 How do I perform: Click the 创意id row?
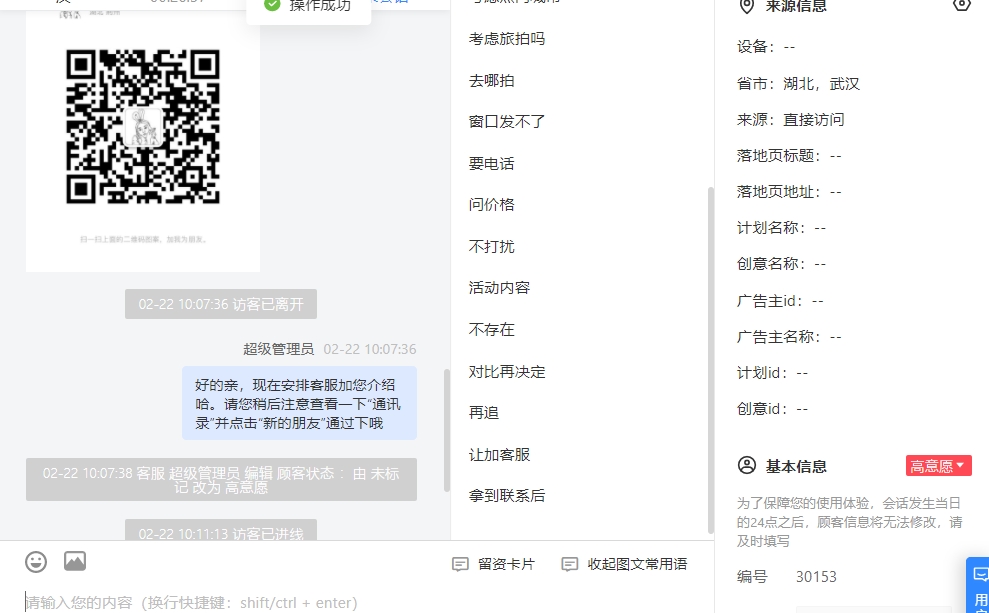click(x=772, y=409)
